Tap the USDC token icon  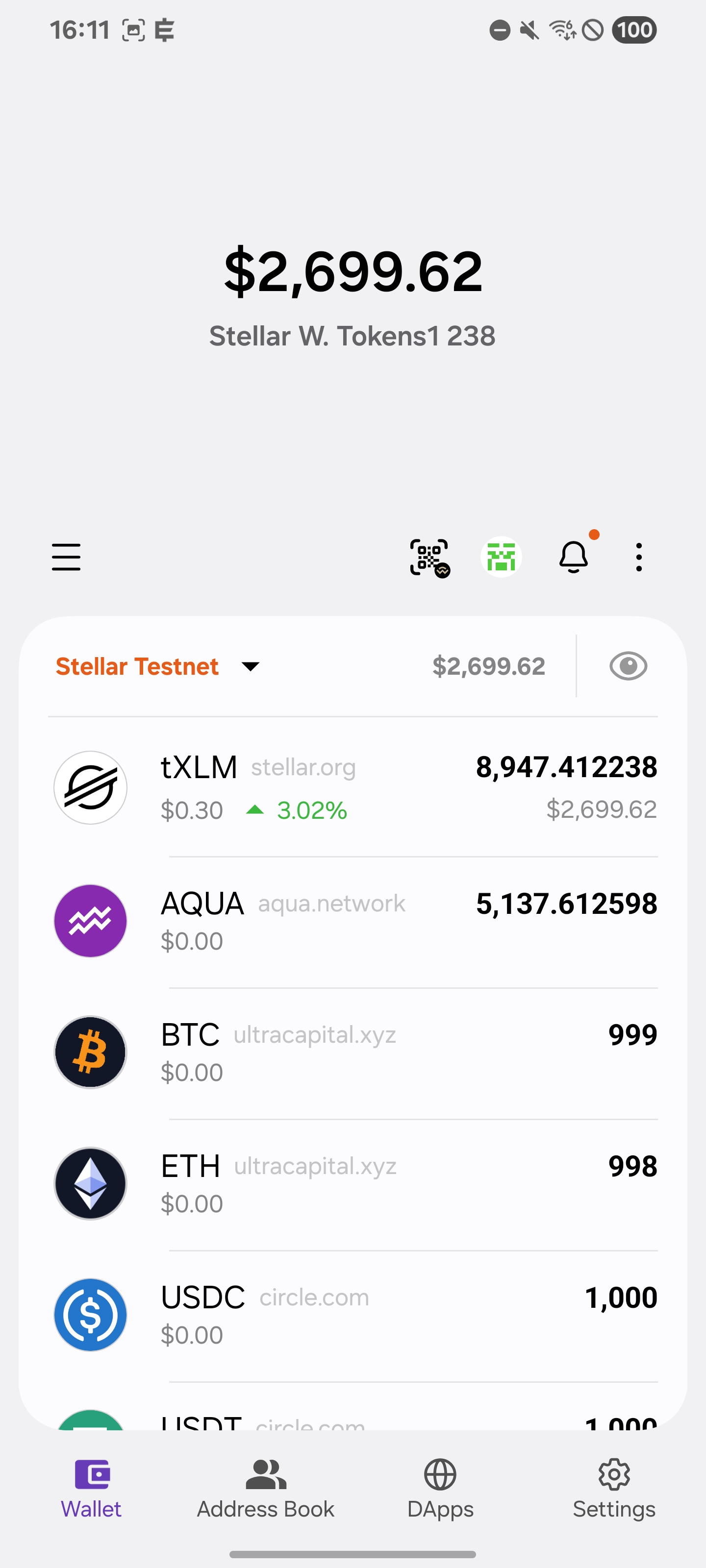pyautogui.click(x=90, y=1315)
